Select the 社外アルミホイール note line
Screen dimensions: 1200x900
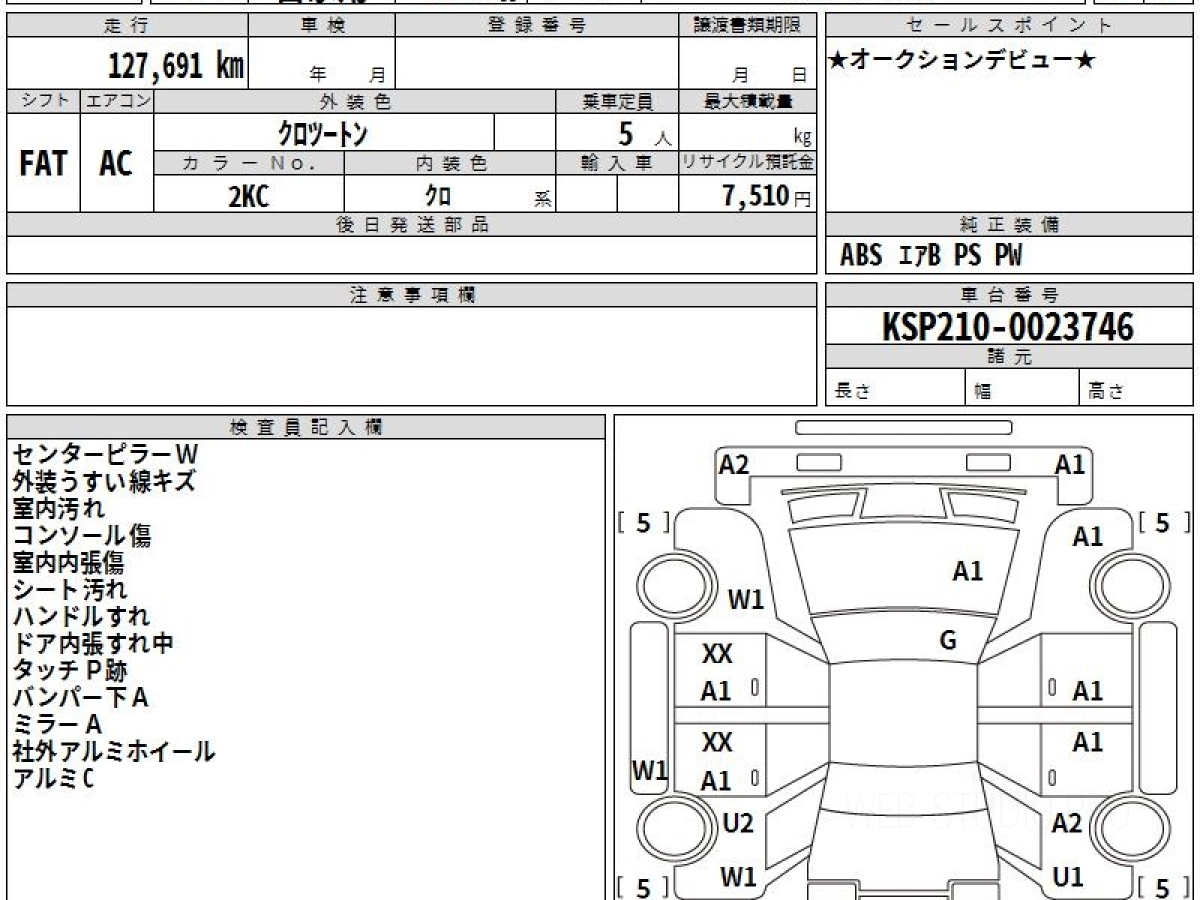[114, 751]
